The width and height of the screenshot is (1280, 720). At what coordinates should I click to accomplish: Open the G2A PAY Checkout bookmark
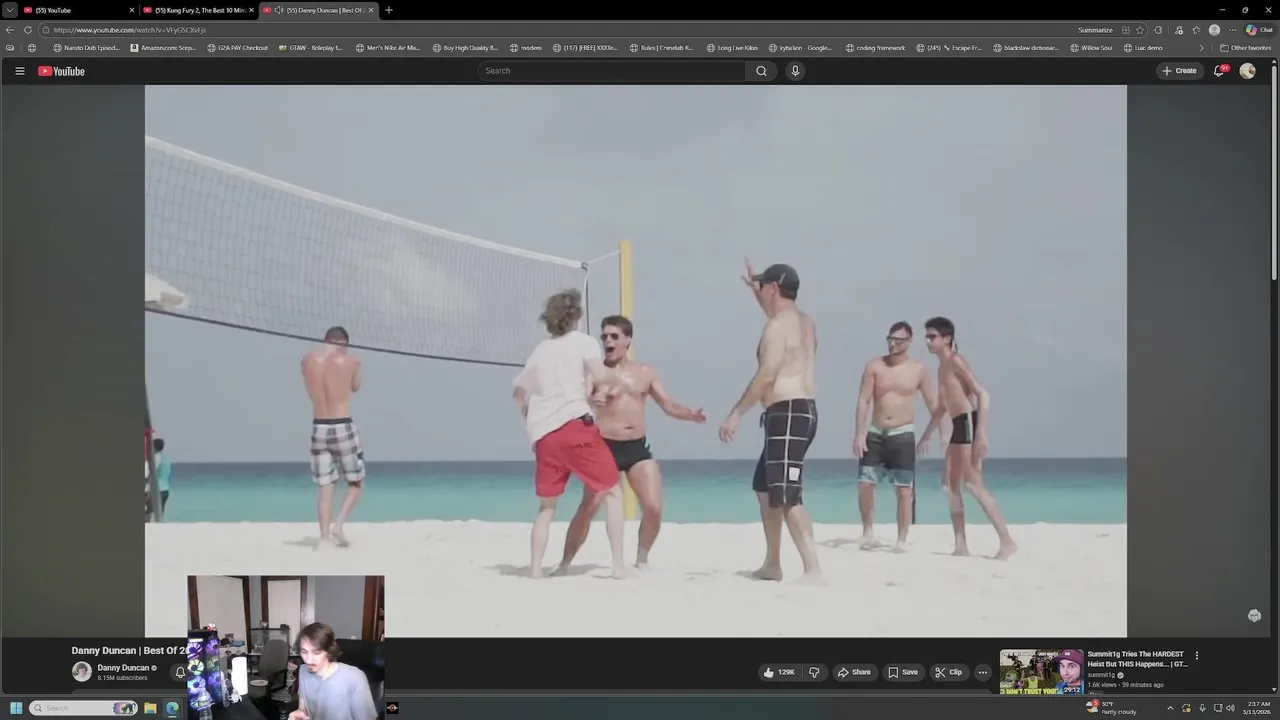(237, 48)
